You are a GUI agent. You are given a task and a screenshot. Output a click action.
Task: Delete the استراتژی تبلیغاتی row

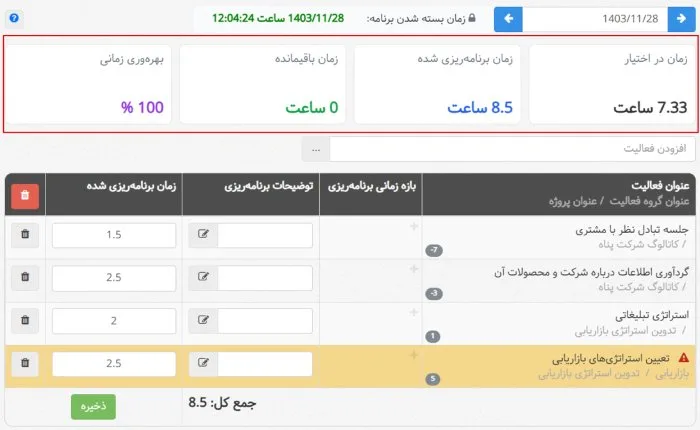[x=25, y=321]
